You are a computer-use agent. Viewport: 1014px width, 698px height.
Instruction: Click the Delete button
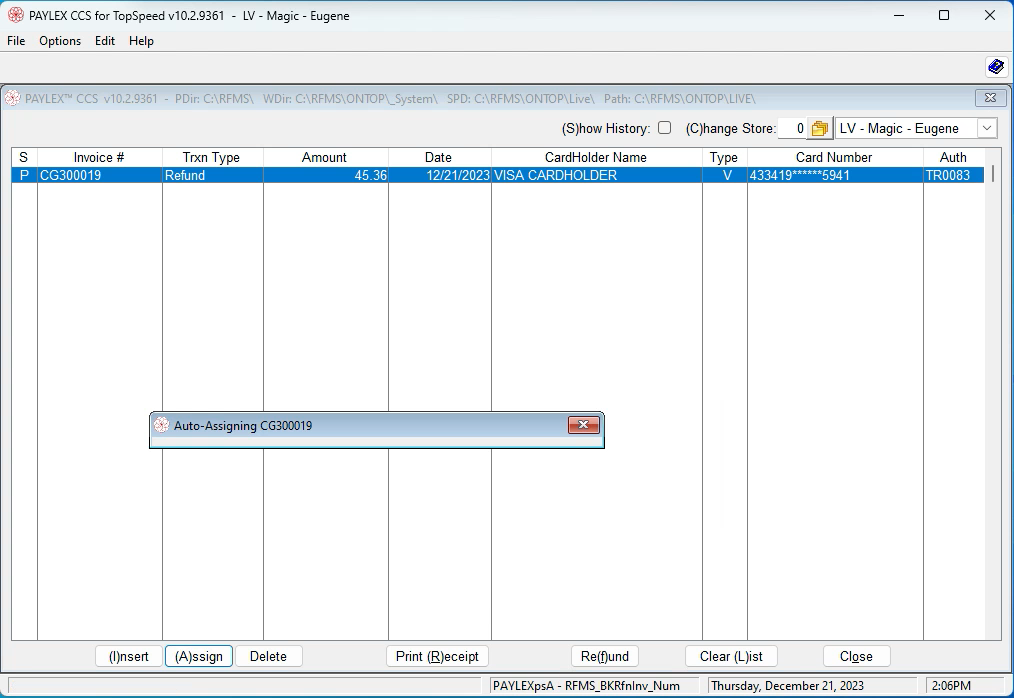pyautogui.click(x=268, y=656)
